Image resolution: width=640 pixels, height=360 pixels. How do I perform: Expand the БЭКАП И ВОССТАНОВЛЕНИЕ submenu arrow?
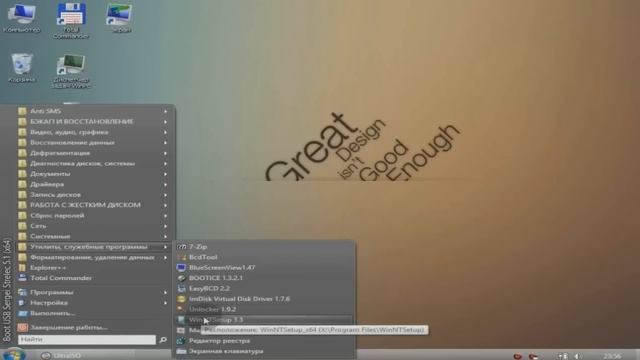pyautogui.click(x=166, y=122)
